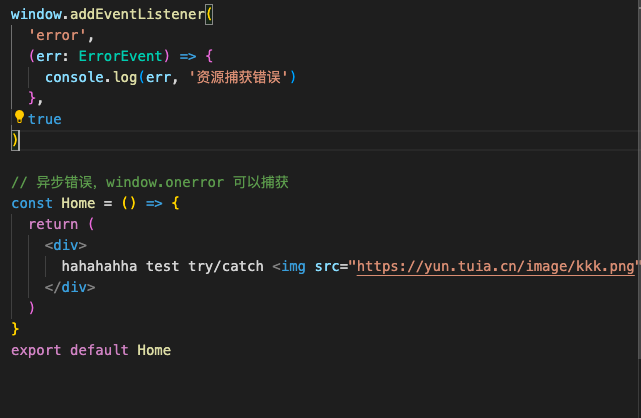Click the src attribute on the img
The height and width of the screenshot is (418, 641).
[x=327, y=266]
